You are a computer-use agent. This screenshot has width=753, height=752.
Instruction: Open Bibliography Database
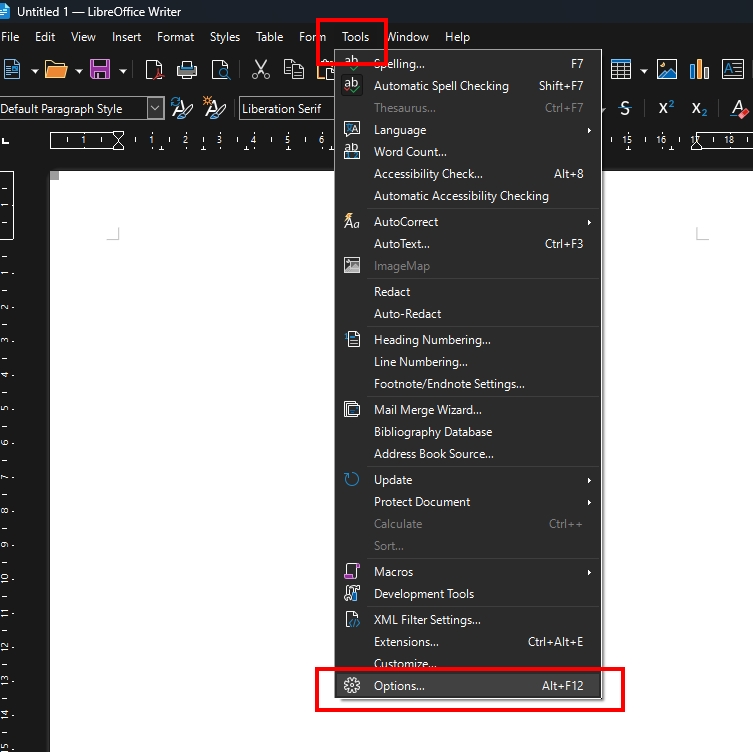click(468, 432)
